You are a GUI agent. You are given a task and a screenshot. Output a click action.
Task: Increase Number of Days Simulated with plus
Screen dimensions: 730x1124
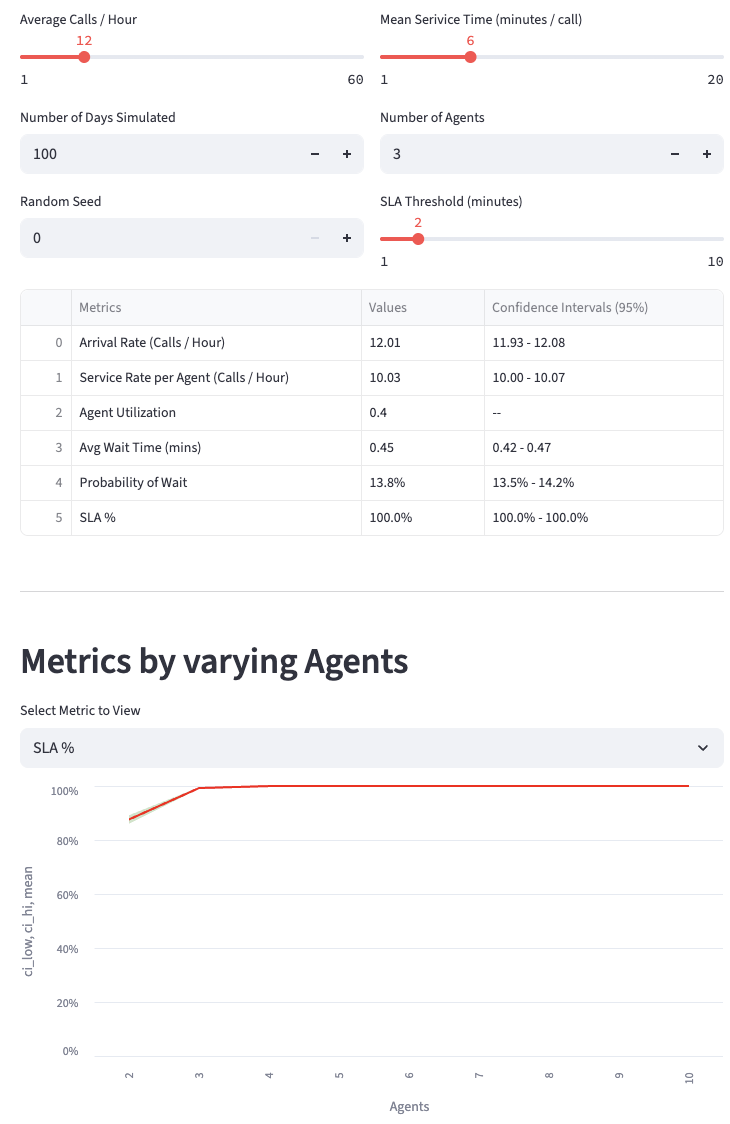tap(347, 154)
